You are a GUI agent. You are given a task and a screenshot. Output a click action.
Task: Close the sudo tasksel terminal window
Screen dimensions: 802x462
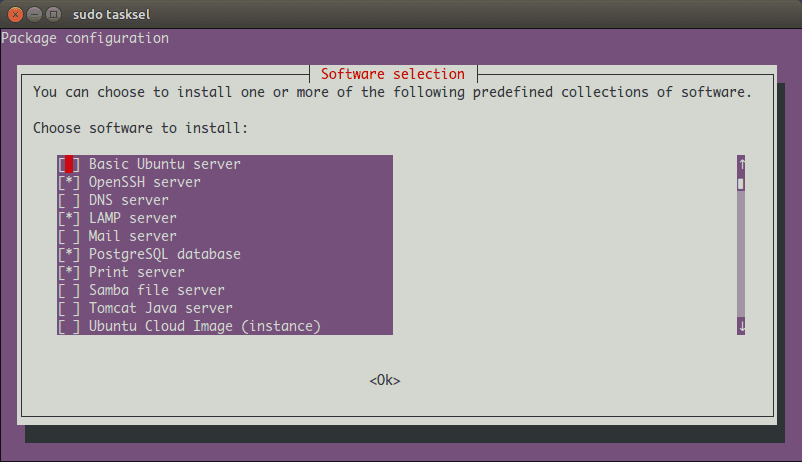14,14
